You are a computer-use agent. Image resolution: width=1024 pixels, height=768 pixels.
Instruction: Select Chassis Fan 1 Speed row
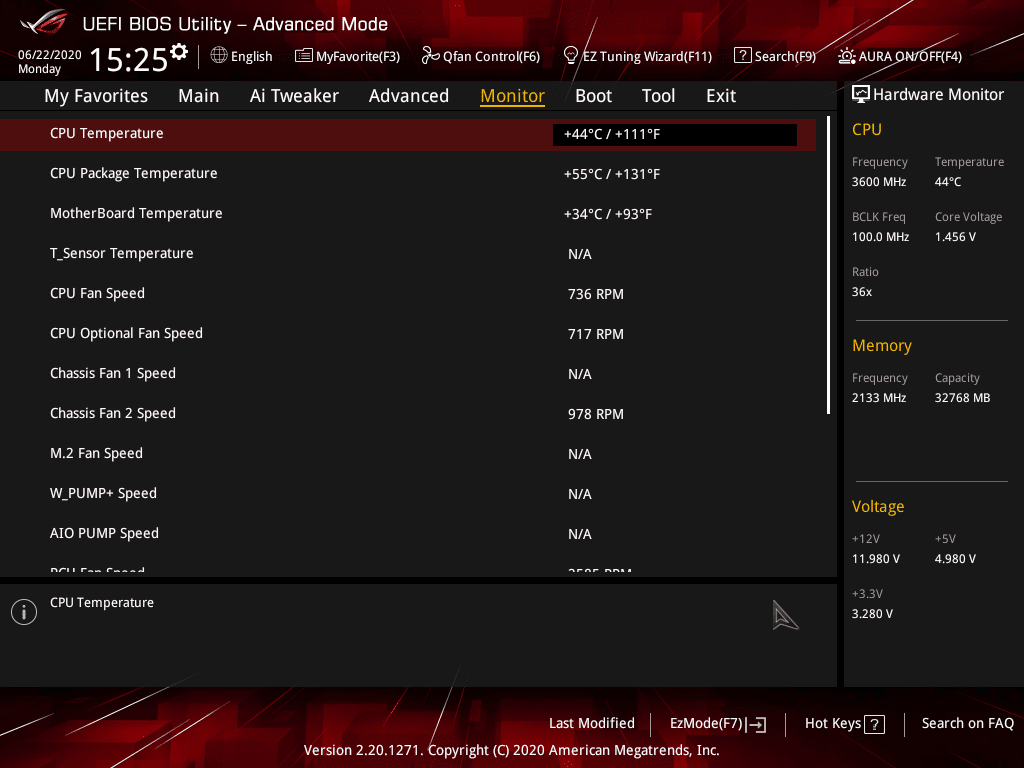click(x=408, y=374)
